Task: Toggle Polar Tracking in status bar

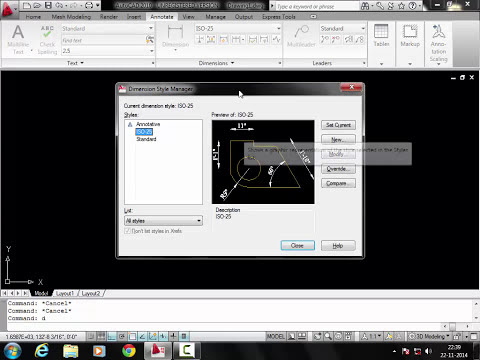Action: [x=122, y=336]
